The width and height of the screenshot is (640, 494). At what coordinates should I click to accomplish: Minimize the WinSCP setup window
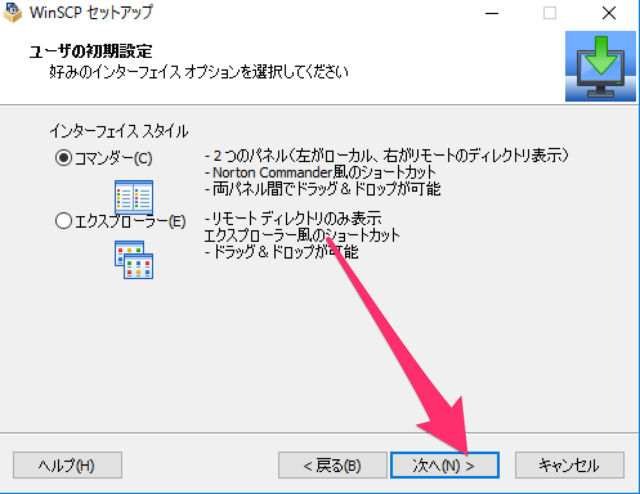(492, 15)
